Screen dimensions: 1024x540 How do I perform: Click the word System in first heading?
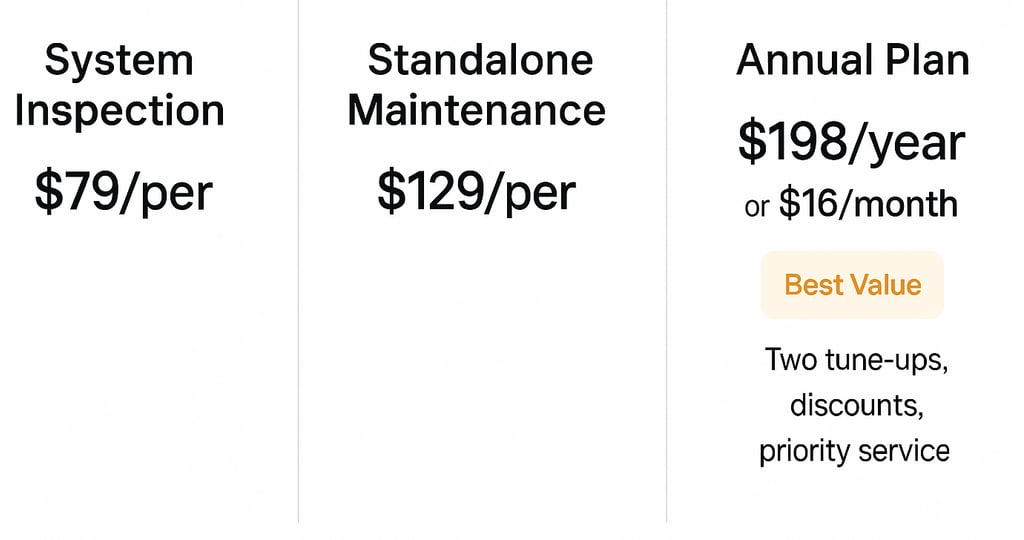point(119,62)
